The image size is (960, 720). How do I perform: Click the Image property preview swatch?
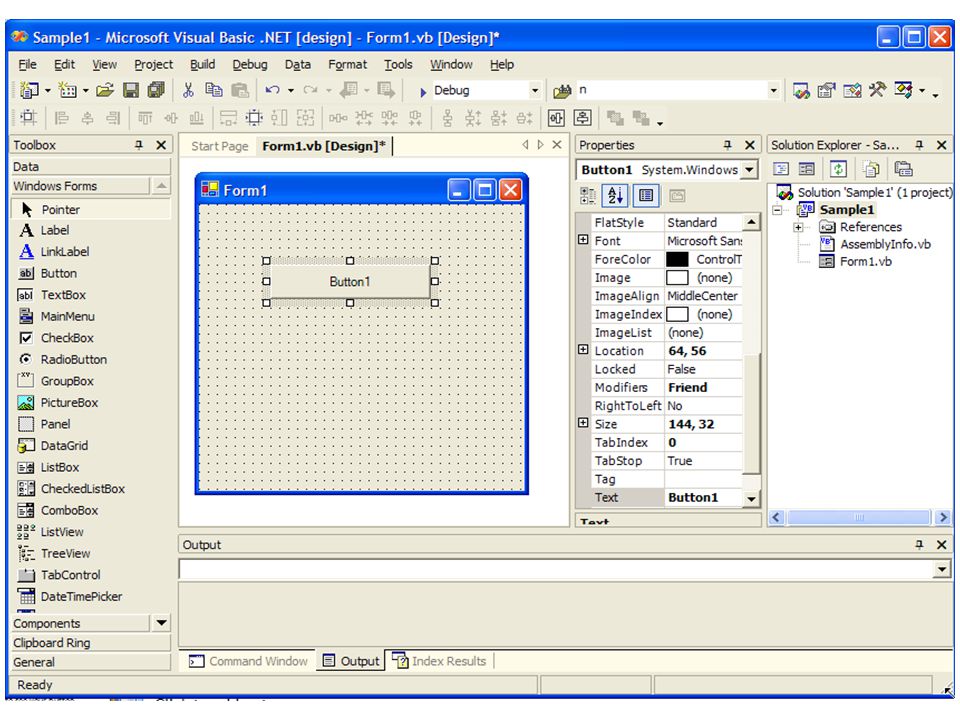pyautogui.click(x=677, y=278)
